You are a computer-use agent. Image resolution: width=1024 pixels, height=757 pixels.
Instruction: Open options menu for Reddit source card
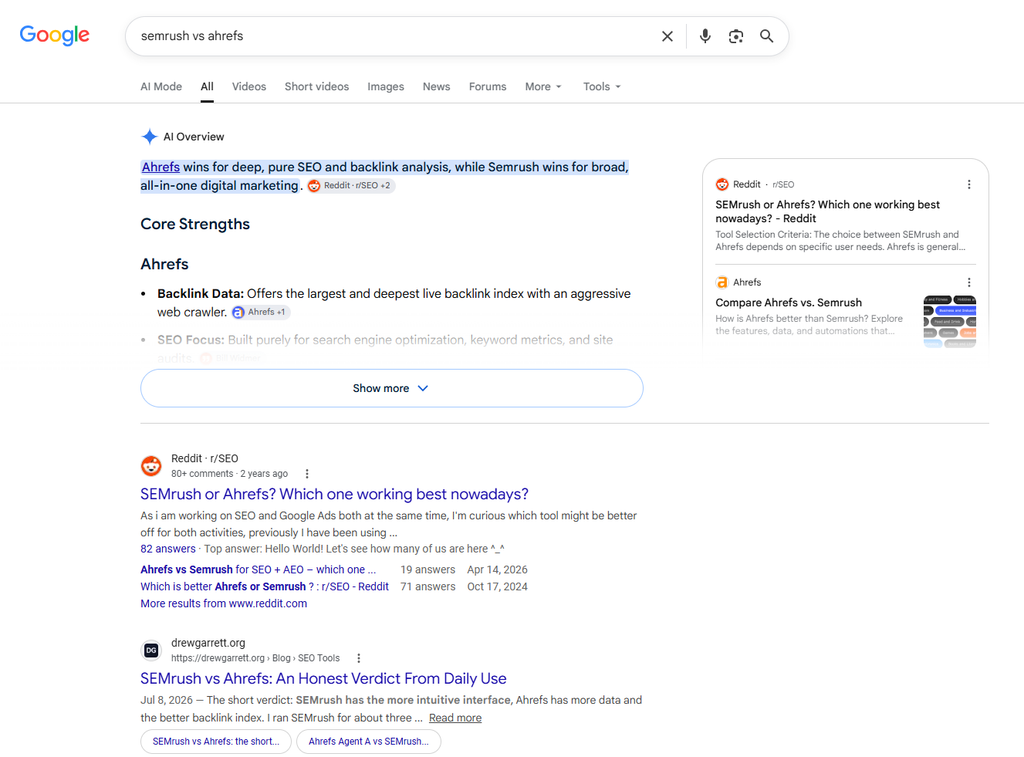pyautogui.click(x=969, y=185)
